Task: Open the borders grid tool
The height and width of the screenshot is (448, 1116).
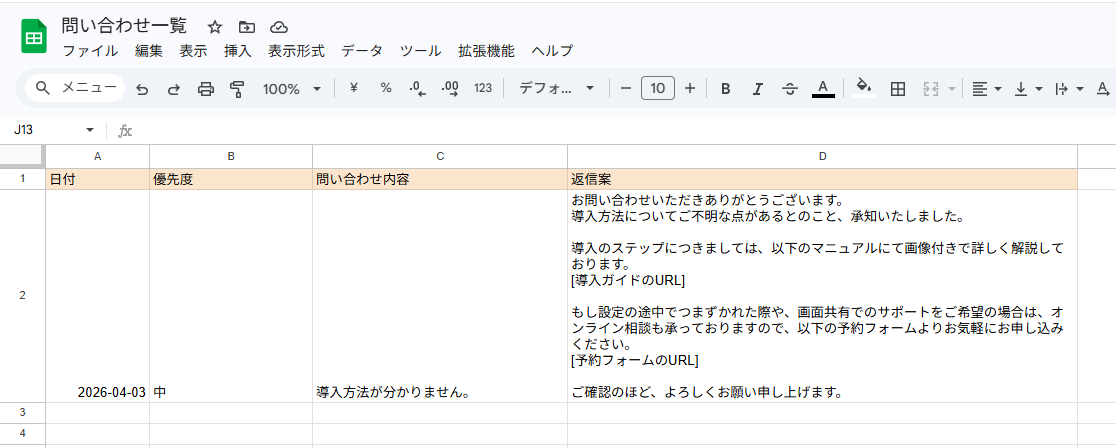Action: pos(898,89)
